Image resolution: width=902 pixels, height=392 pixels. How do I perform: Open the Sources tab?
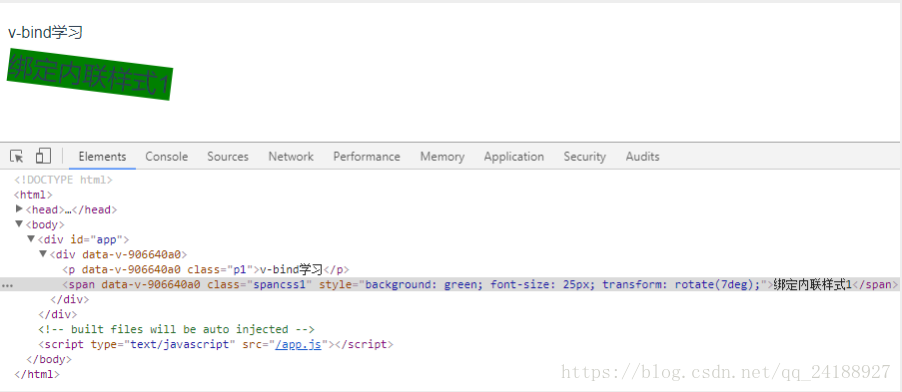228,157
